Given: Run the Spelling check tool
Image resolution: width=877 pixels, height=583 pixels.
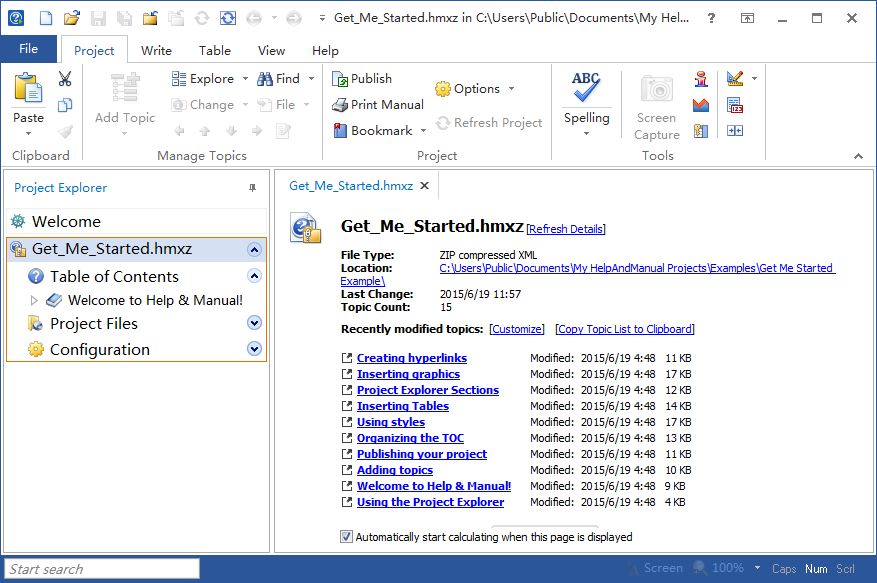Looking at the screenshot, I should [586, 89].
